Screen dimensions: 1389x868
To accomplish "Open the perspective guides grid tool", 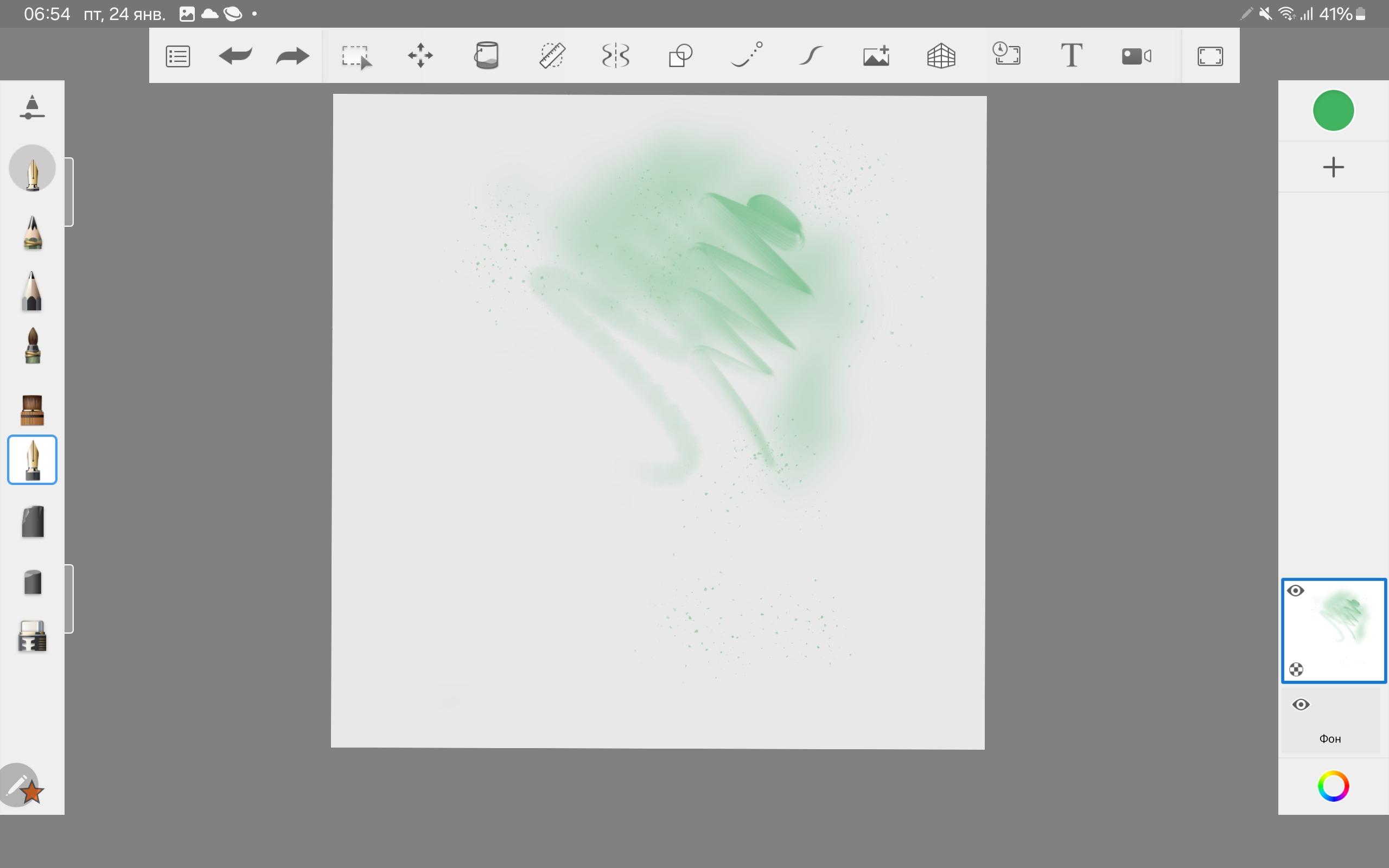I will [x=941, y=56].
